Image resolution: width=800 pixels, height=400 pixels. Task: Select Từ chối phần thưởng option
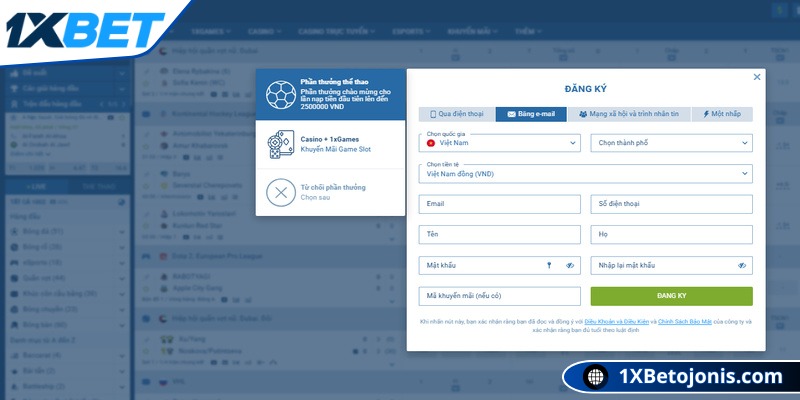click(x=331, y=192)
